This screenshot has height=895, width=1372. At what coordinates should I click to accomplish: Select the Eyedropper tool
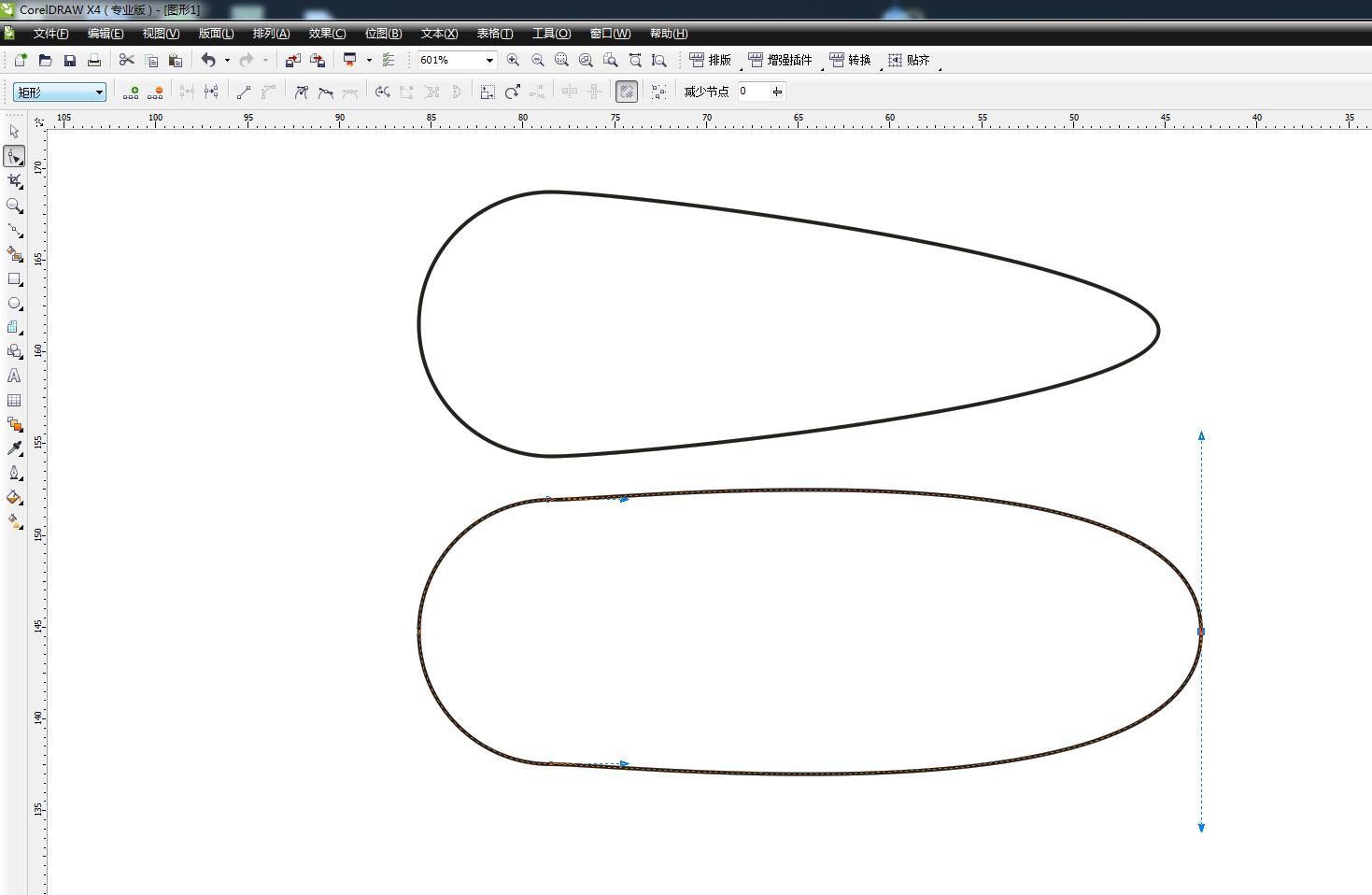coord(14,448)
